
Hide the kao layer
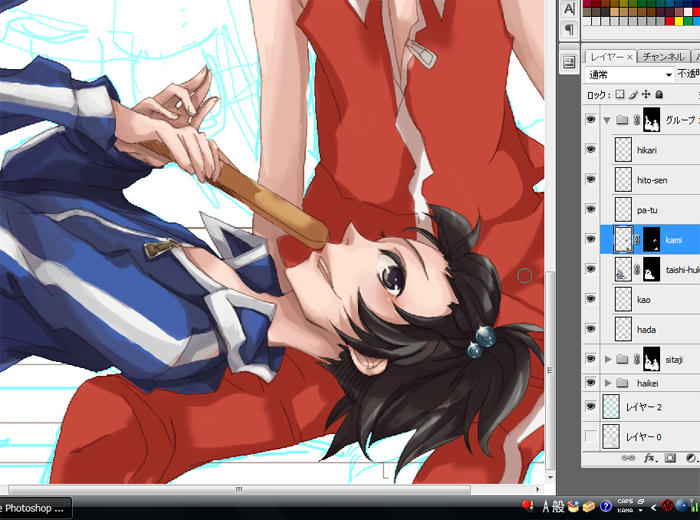(591, 299)
